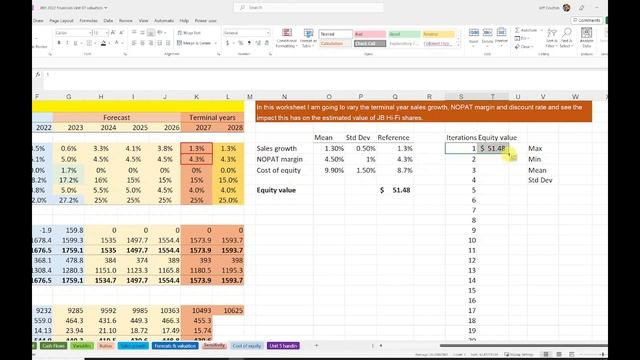Open the file name dropdown in title bar
This screenshot has width=640, height=360.
coord(106,8)
